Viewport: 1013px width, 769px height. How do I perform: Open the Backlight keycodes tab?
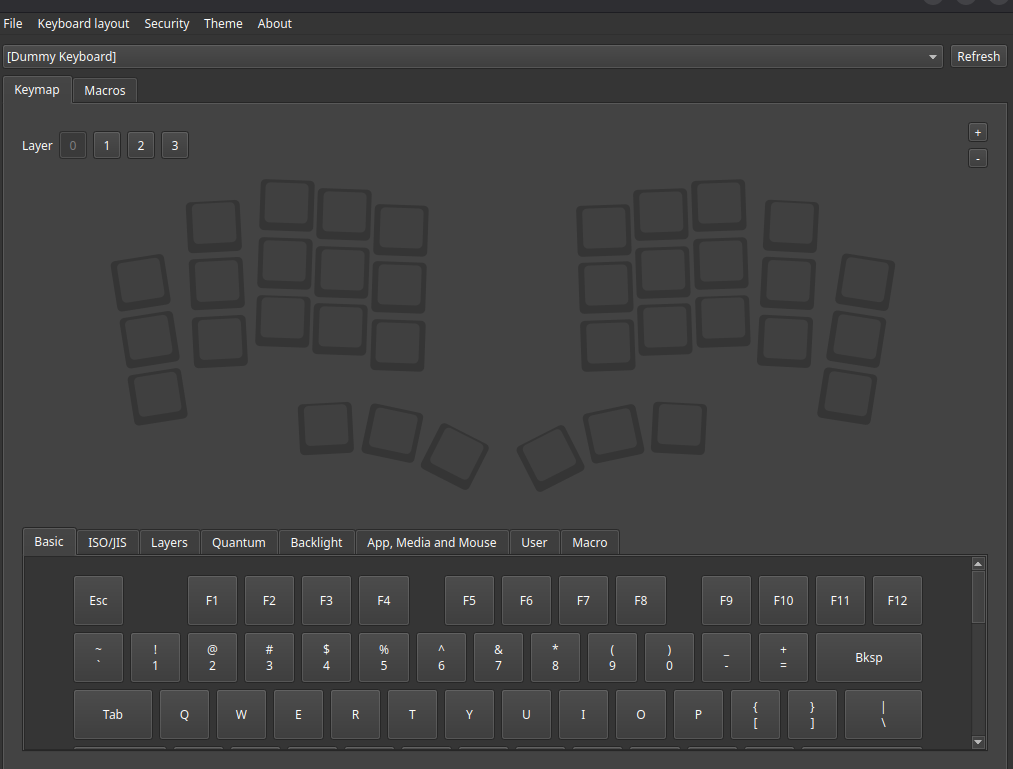(316, 542)
